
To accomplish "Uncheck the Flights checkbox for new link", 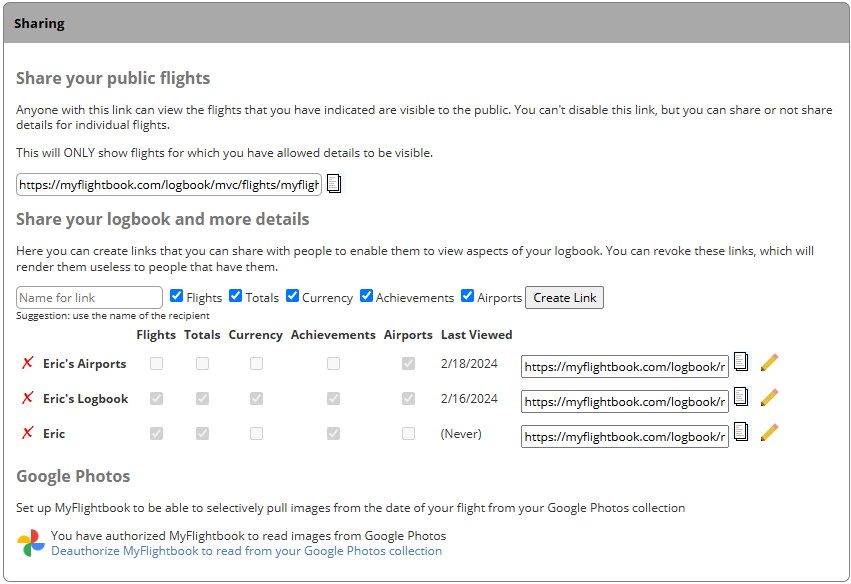I will [177, 296].
